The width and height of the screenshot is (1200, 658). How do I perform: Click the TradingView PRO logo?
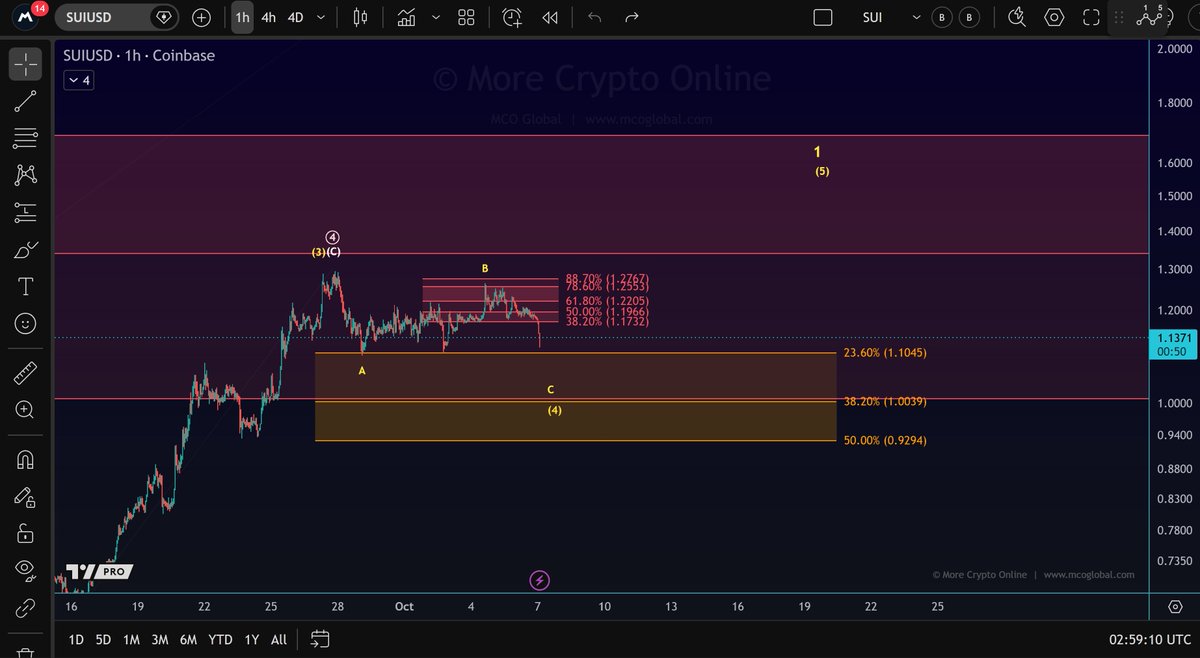pos(99,572)
